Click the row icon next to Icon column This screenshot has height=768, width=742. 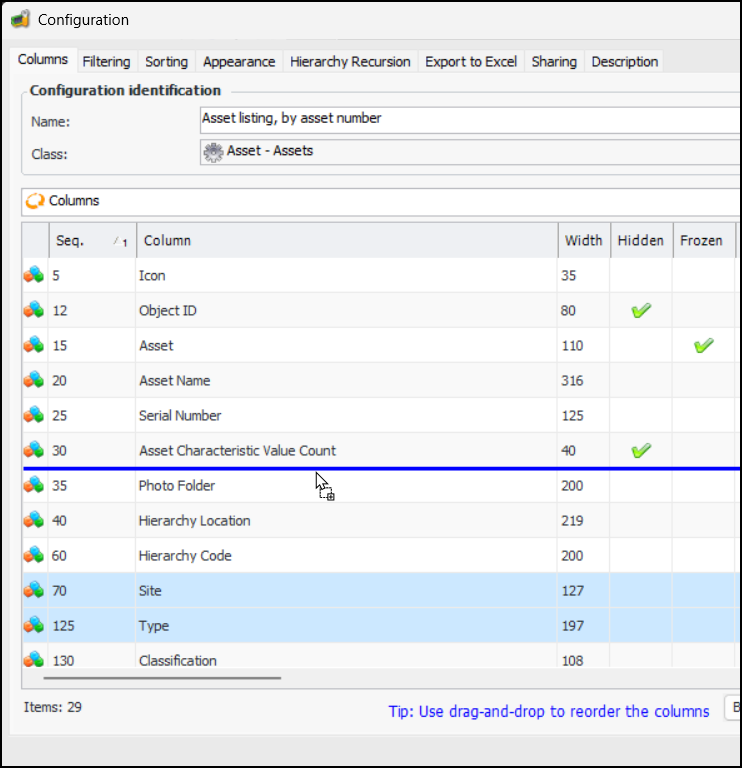[x=34, y=275]
